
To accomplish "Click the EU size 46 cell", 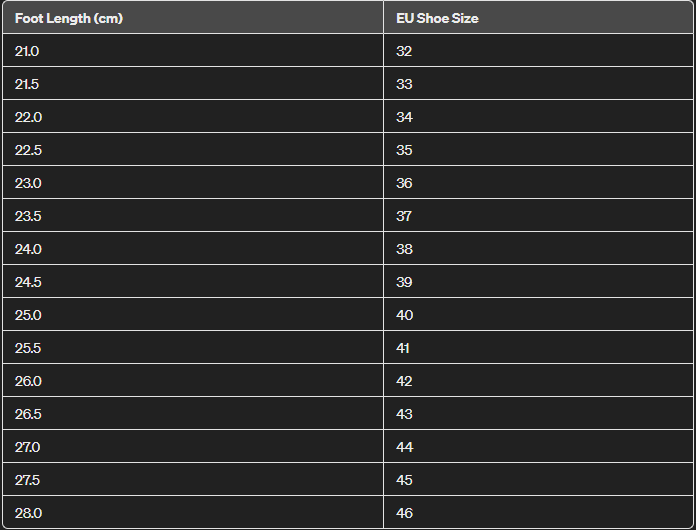I will pos(404,513).
